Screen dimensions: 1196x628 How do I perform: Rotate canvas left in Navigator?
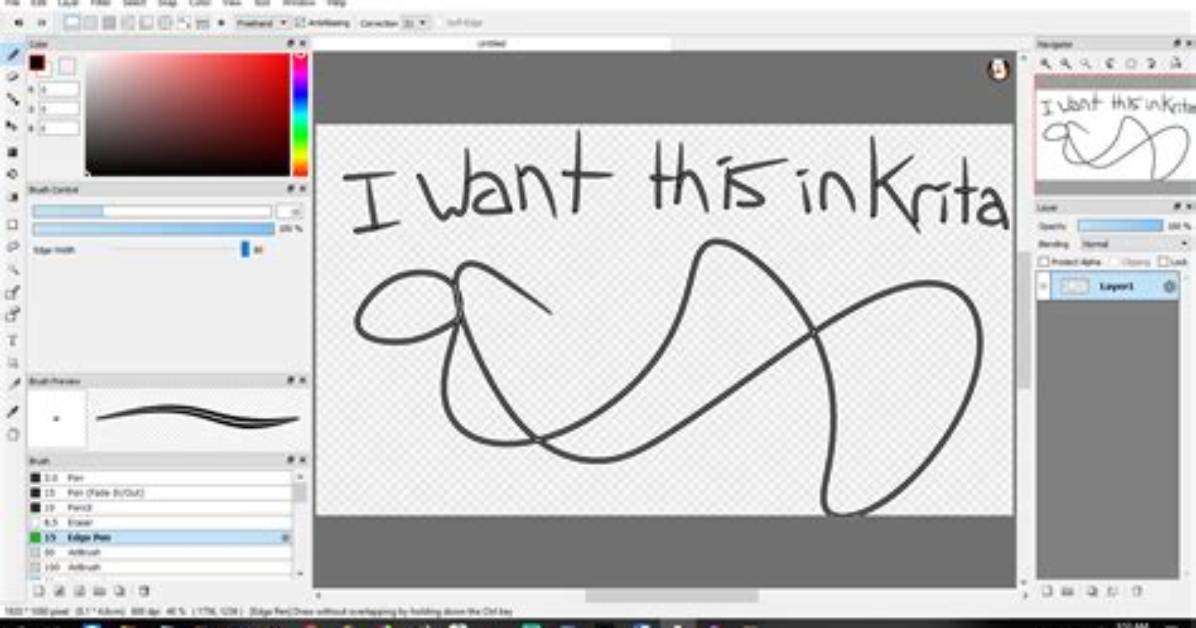1111,64
